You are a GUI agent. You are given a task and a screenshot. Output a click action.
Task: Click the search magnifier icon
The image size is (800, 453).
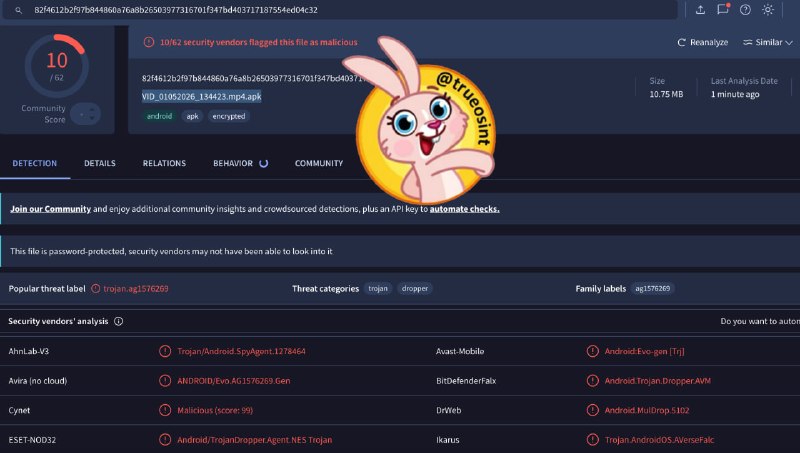[18, 10]
